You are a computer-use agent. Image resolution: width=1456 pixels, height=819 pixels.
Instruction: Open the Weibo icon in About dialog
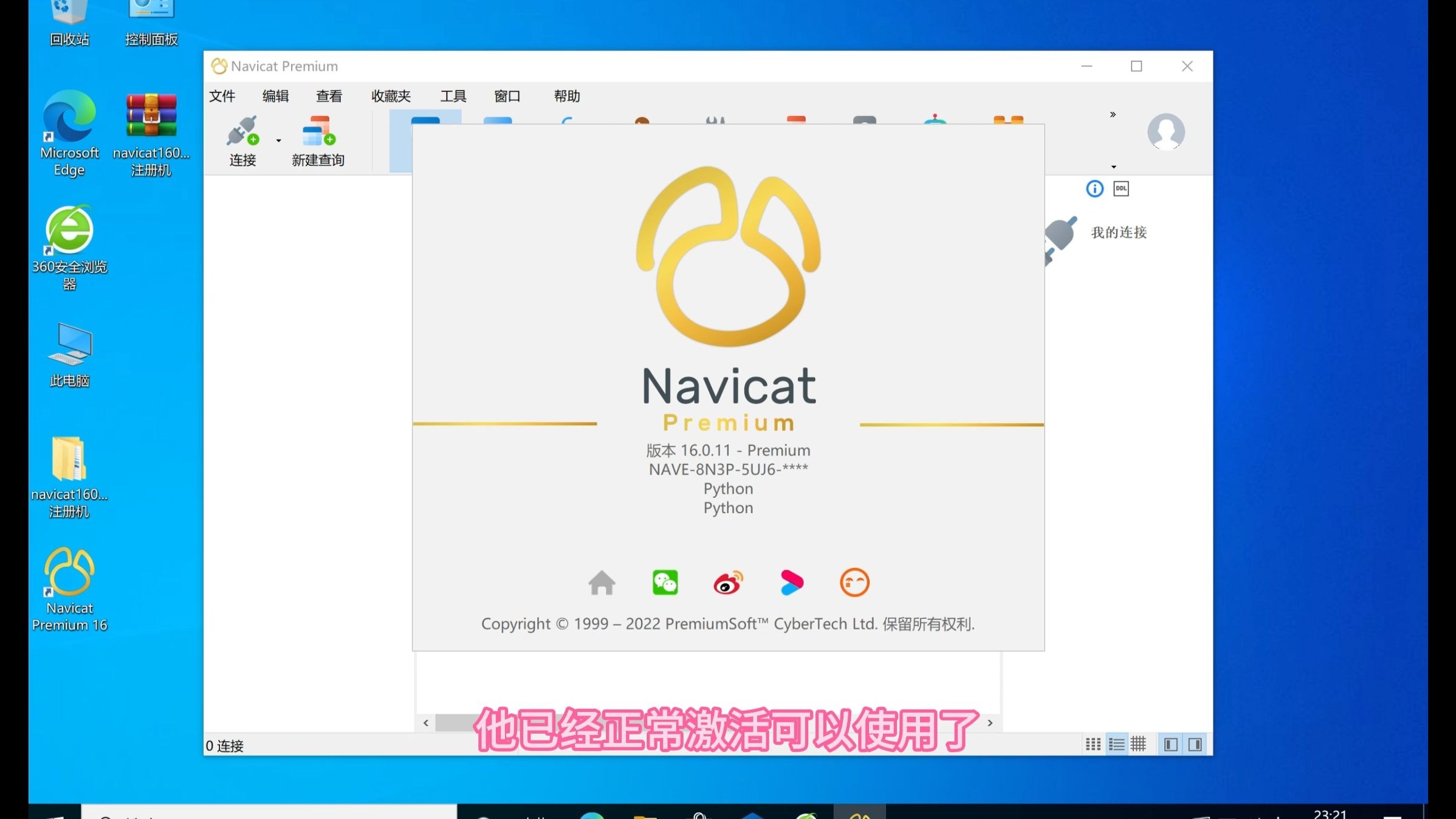point(728,582)
